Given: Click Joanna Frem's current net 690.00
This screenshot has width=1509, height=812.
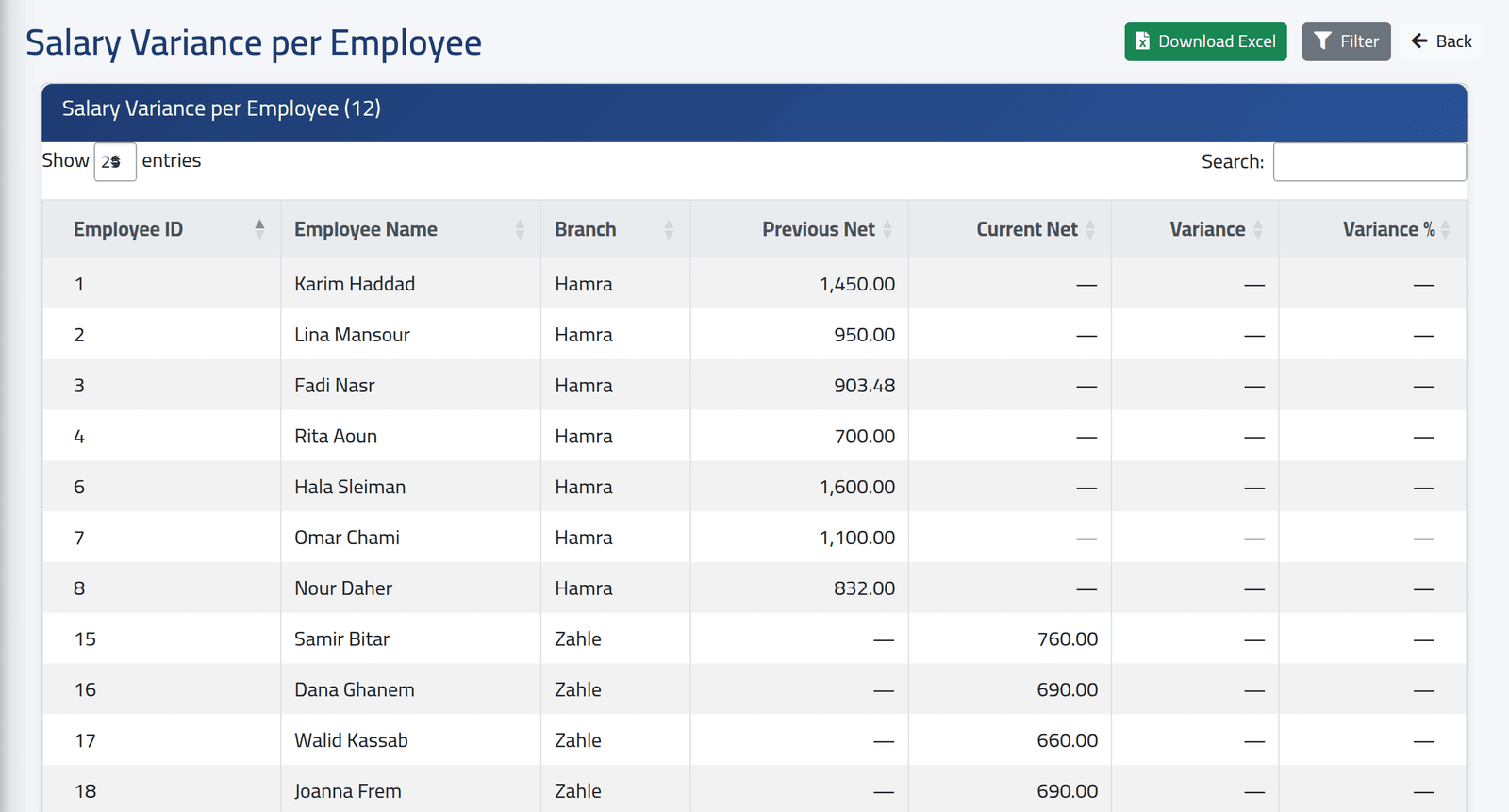Looking at the screenshot, I should tap(1068, 791).
